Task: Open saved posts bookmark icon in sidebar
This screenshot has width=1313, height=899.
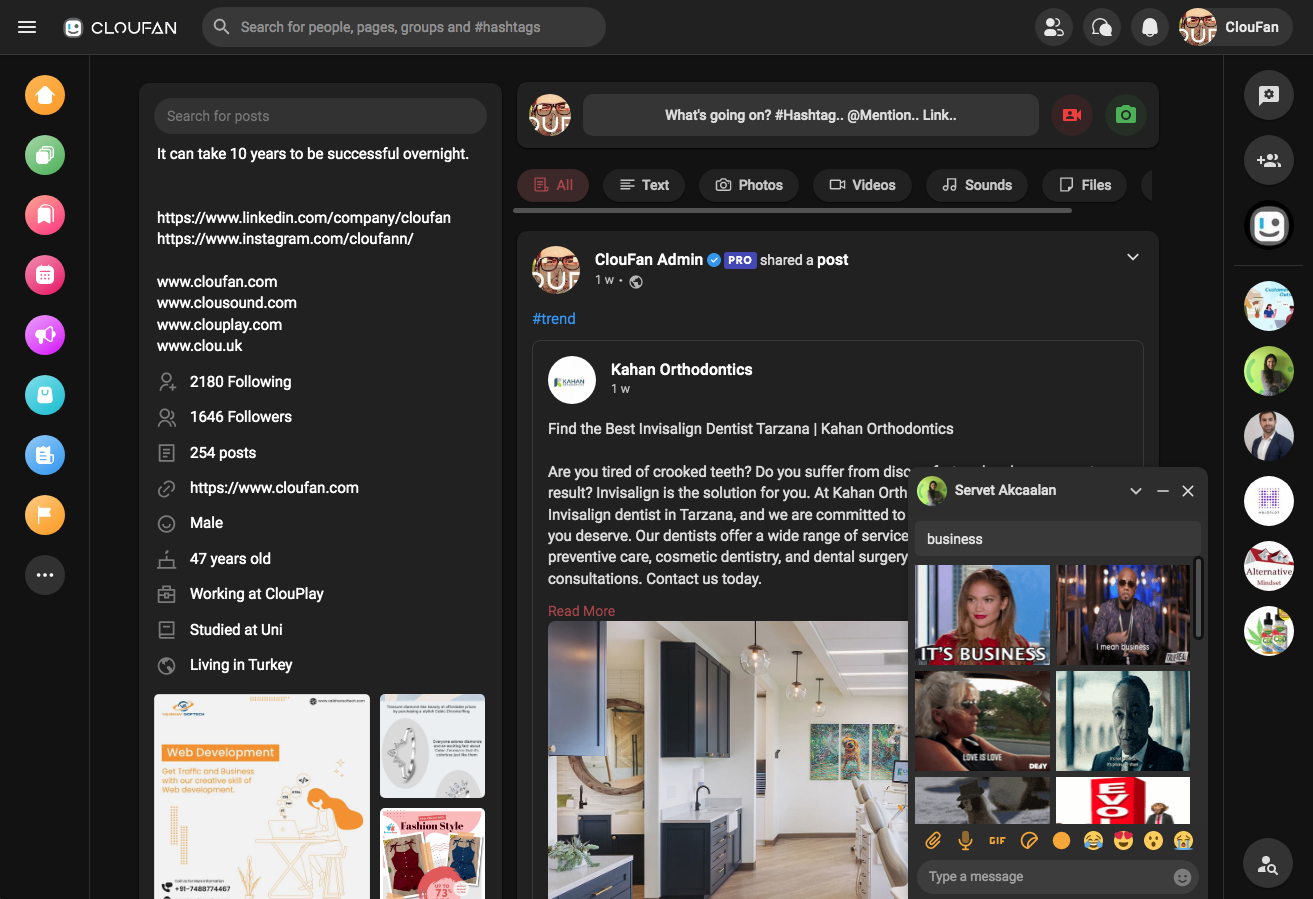Action: (45, 215)
